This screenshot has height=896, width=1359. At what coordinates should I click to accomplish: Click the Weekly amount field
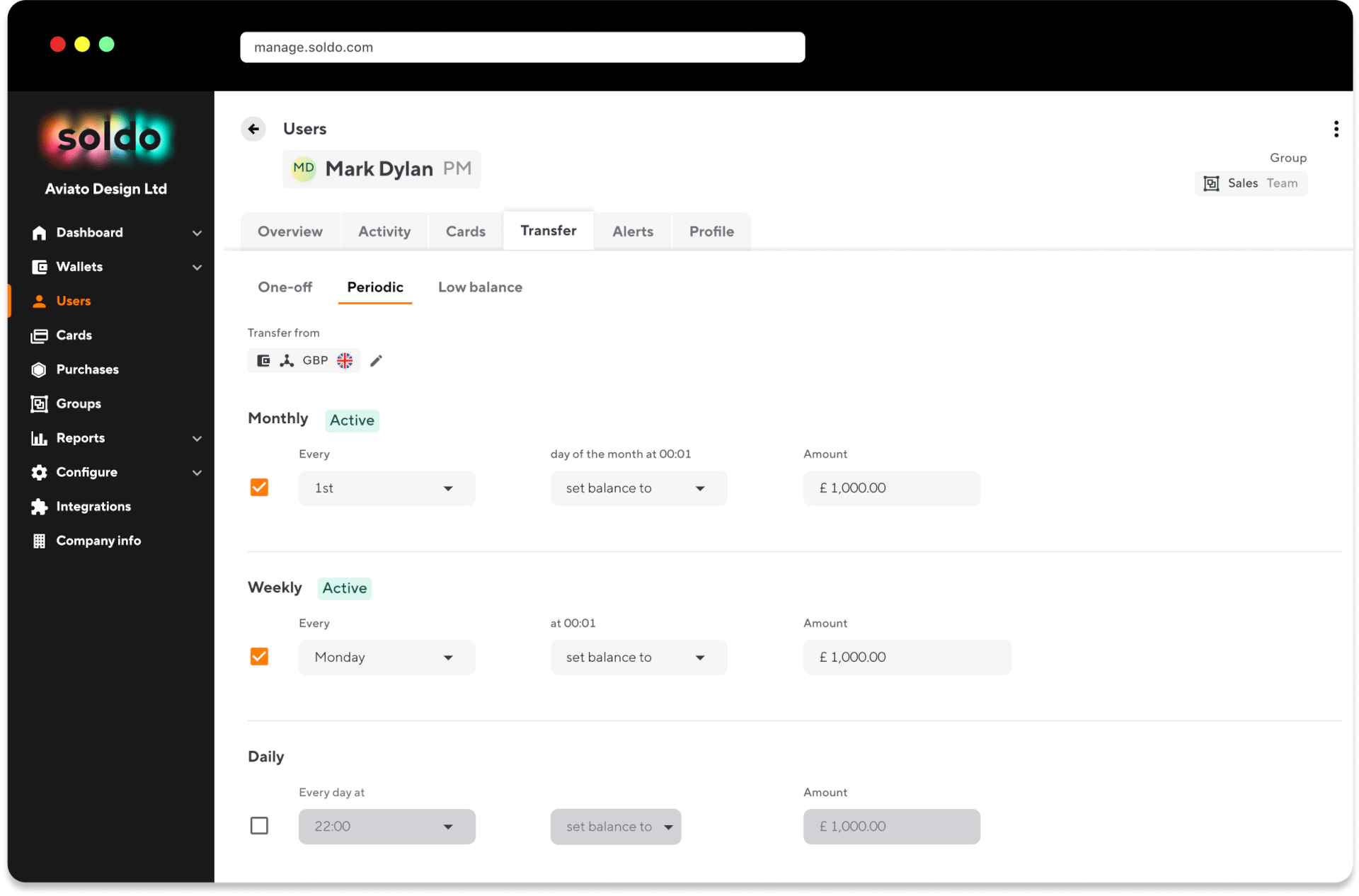tap(907, 657)
